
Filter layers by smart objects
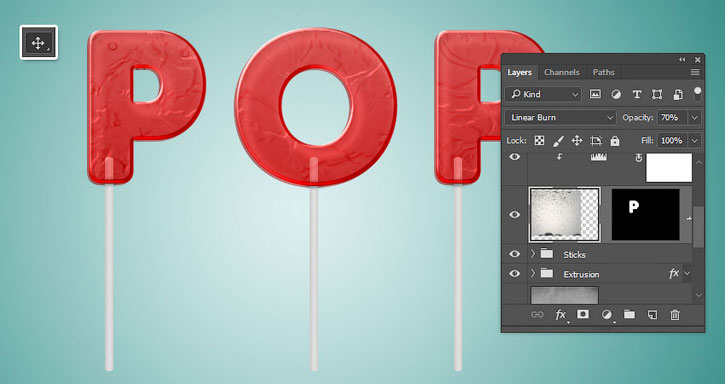[x=678, y=94]
